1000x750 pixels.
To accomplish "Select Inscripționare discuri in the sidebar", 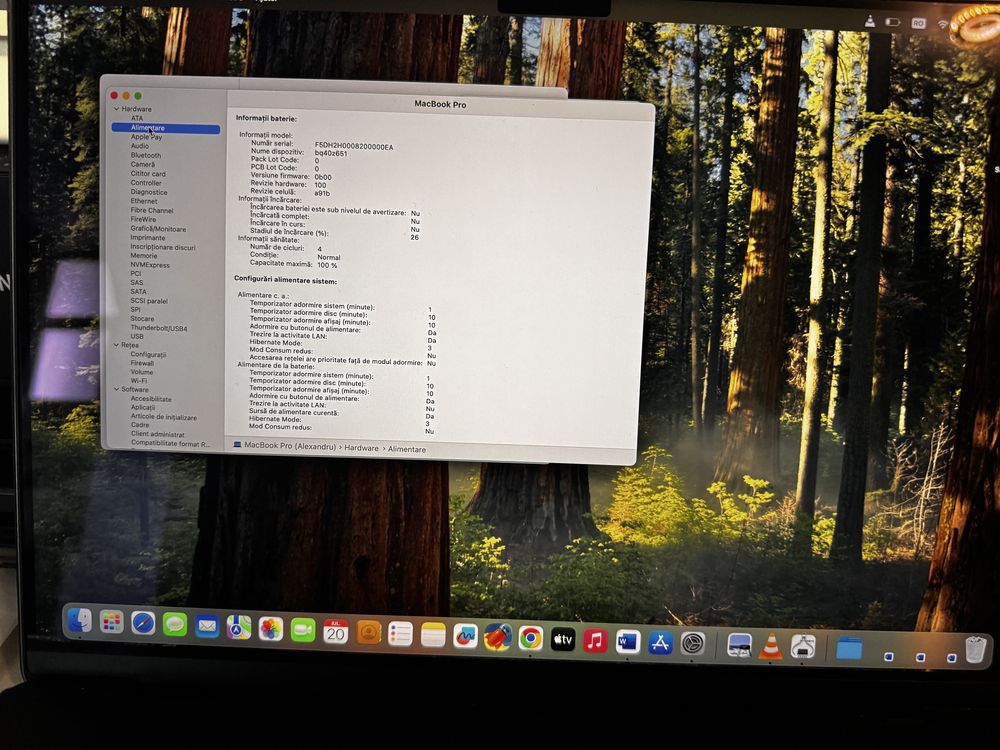I will click(x=163, y=247).
